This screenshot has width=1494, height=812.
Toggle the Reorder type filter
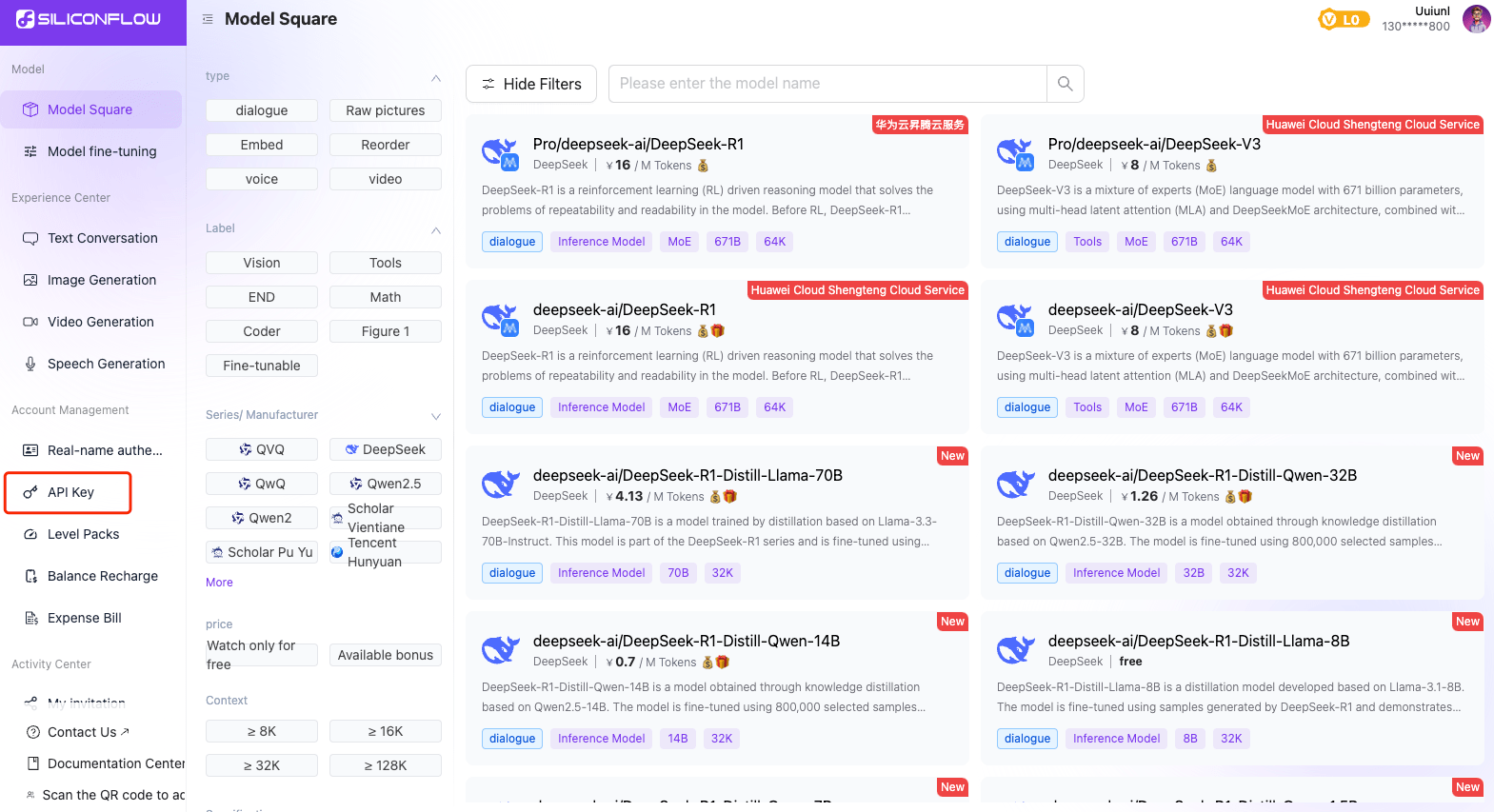pos(386,145)
